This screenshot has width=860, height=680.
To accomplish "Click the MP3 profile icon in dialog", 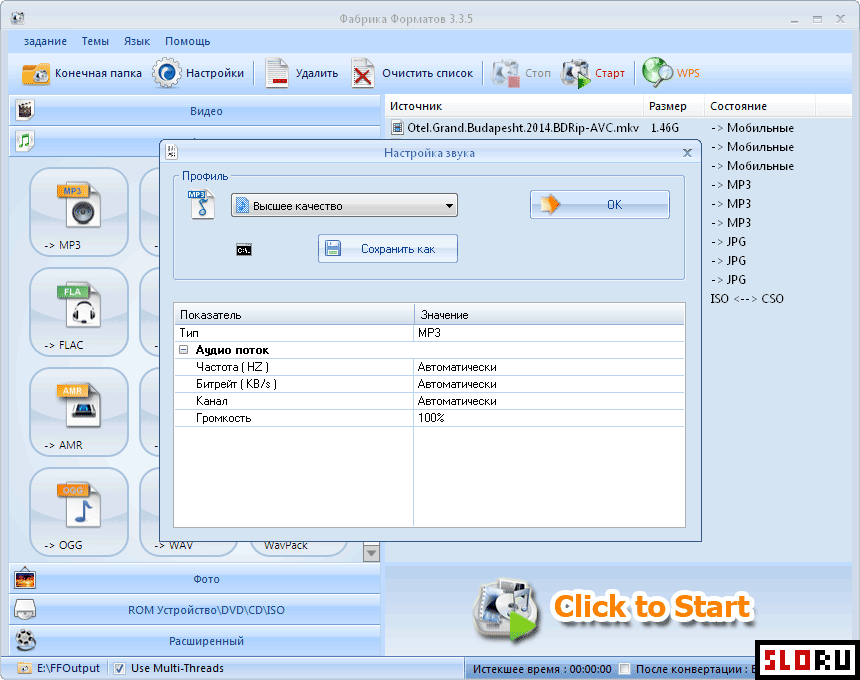I will tap(201, 205).
